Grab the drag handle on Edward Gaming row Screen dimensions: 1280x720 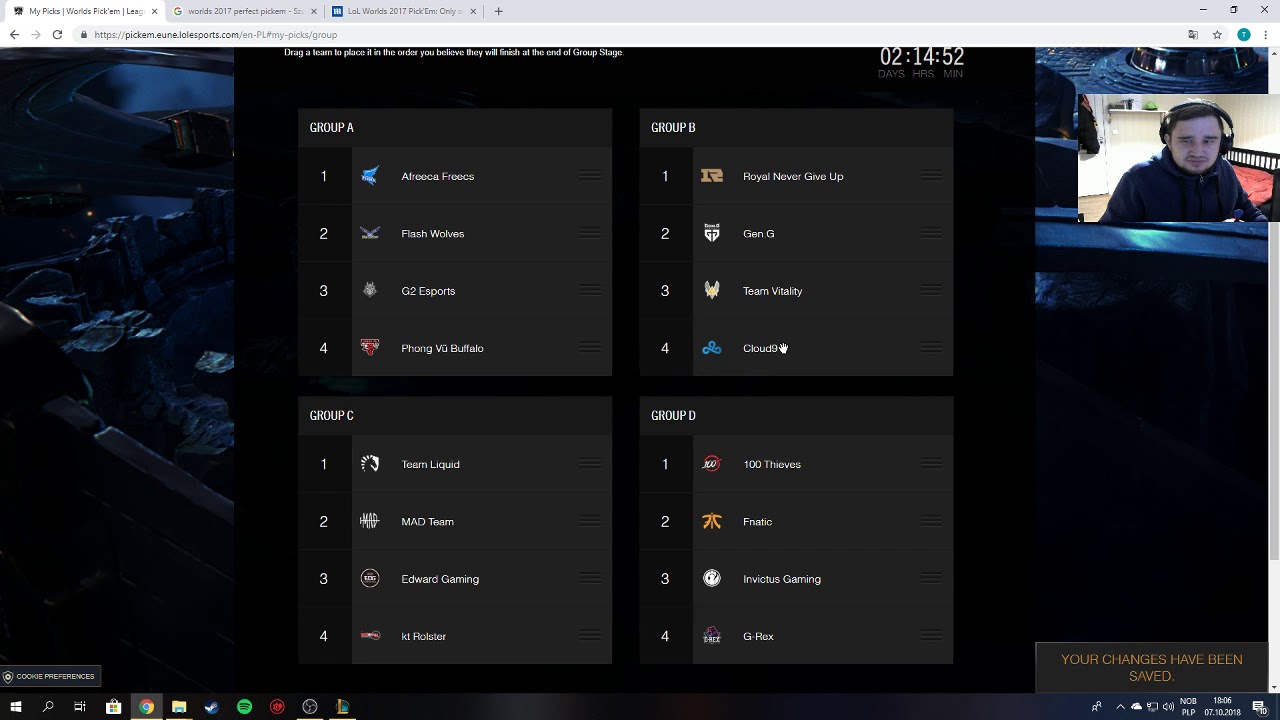click(590, 579)
